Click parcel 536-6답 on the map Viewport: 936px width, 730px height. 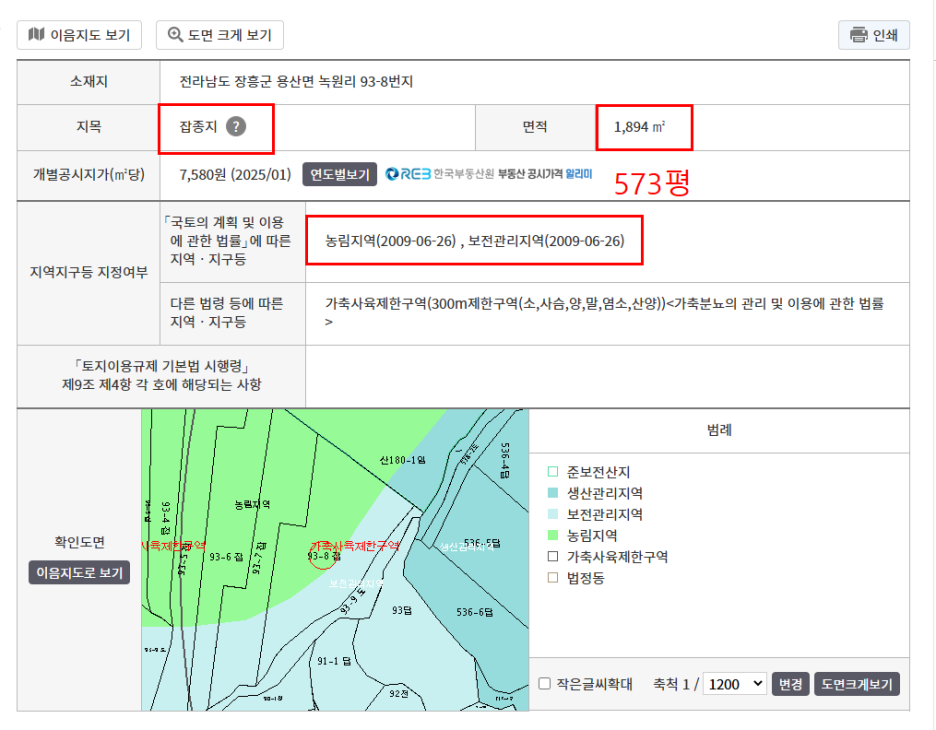476,613
